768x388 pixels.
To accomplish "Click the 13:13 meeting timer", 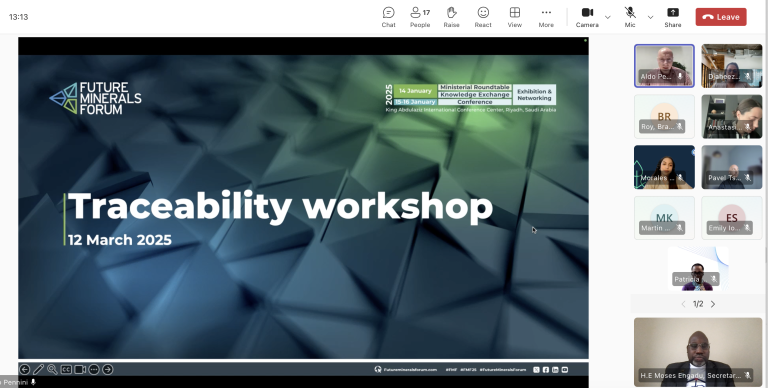I will tap(18, 17).
